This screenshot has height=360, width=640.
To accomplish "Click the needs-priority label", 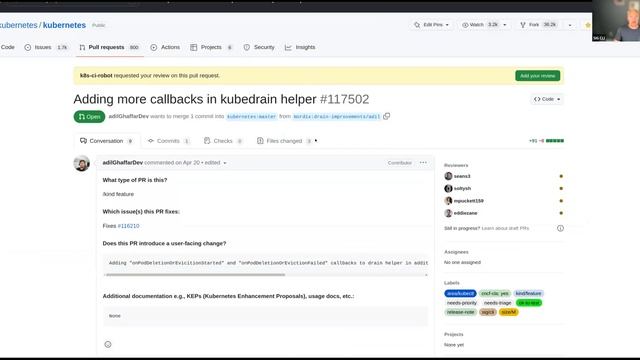I will [462, 303].
